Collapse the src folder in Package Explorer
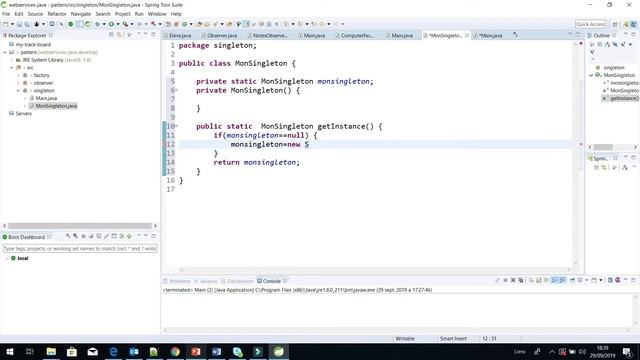This screenshot has height=360, width=640. (x=11, y=67)
